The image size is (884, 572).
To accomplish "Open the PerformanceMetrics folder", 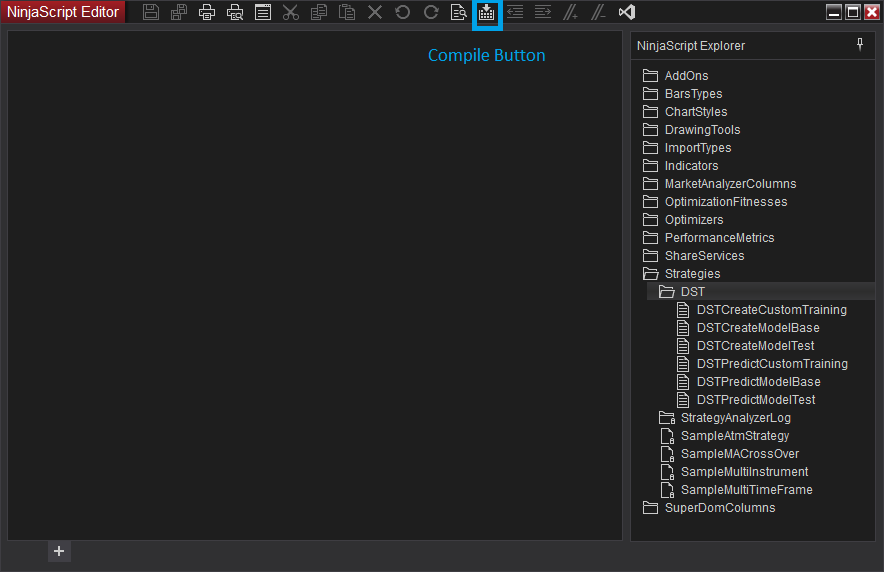I will pyautogui.click(x=709, y=238).
